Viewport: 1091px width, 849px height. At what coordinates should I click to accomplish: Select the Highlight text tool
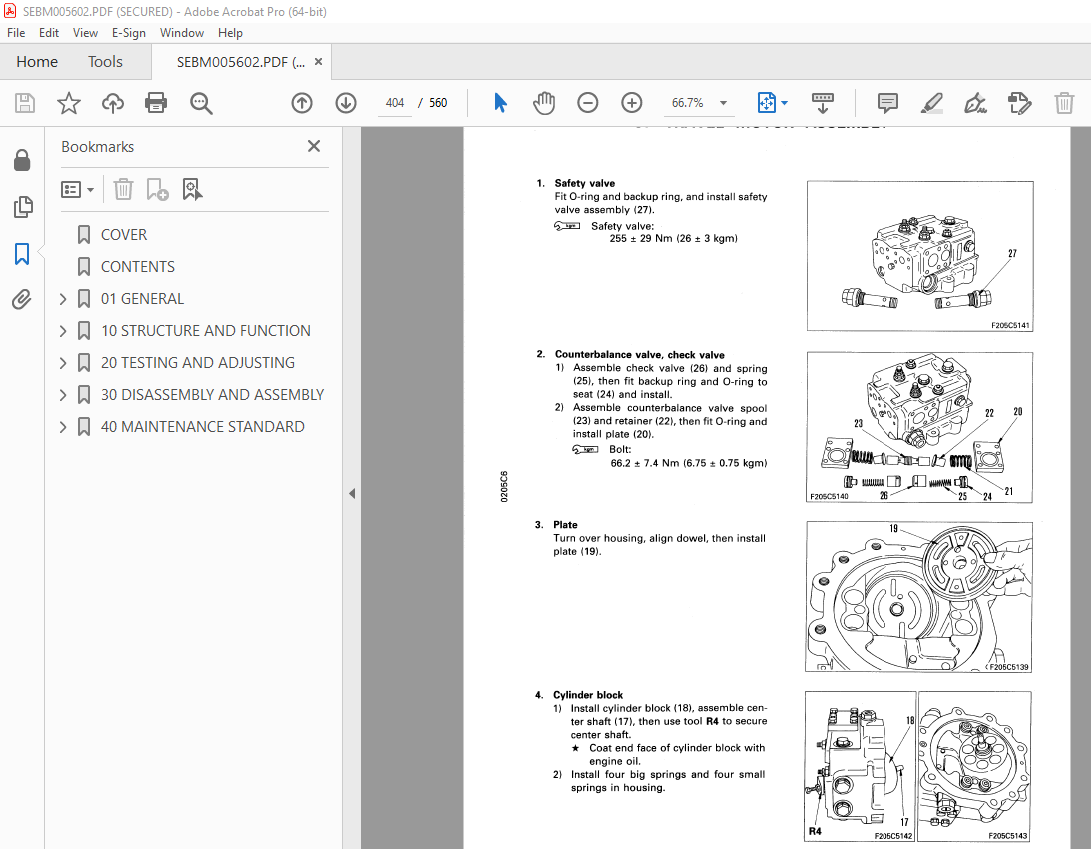[932, 103]
